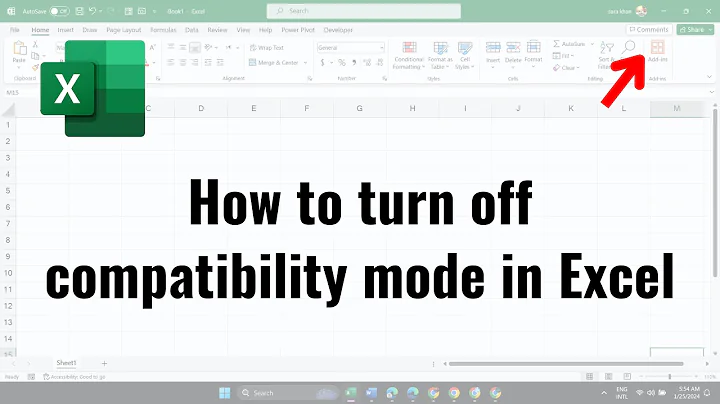Image resolution: width=720 pixels, height=404 pixels.
Task: Click the Align Left icon
Action: click(x=171, y=62)
